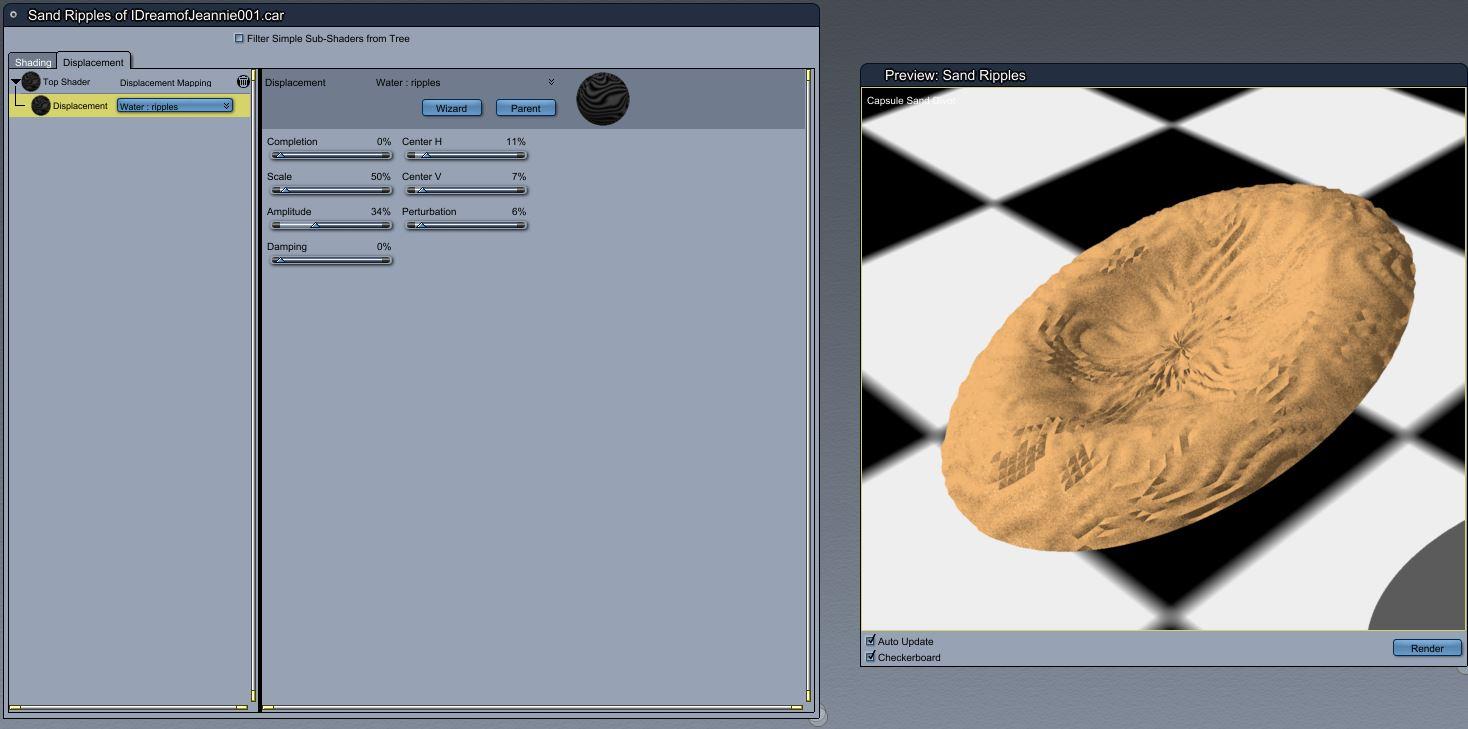Viewport: 1468px width, 729px height.
Task: Adjust the Perturbation slider
Action: [466, 225]
